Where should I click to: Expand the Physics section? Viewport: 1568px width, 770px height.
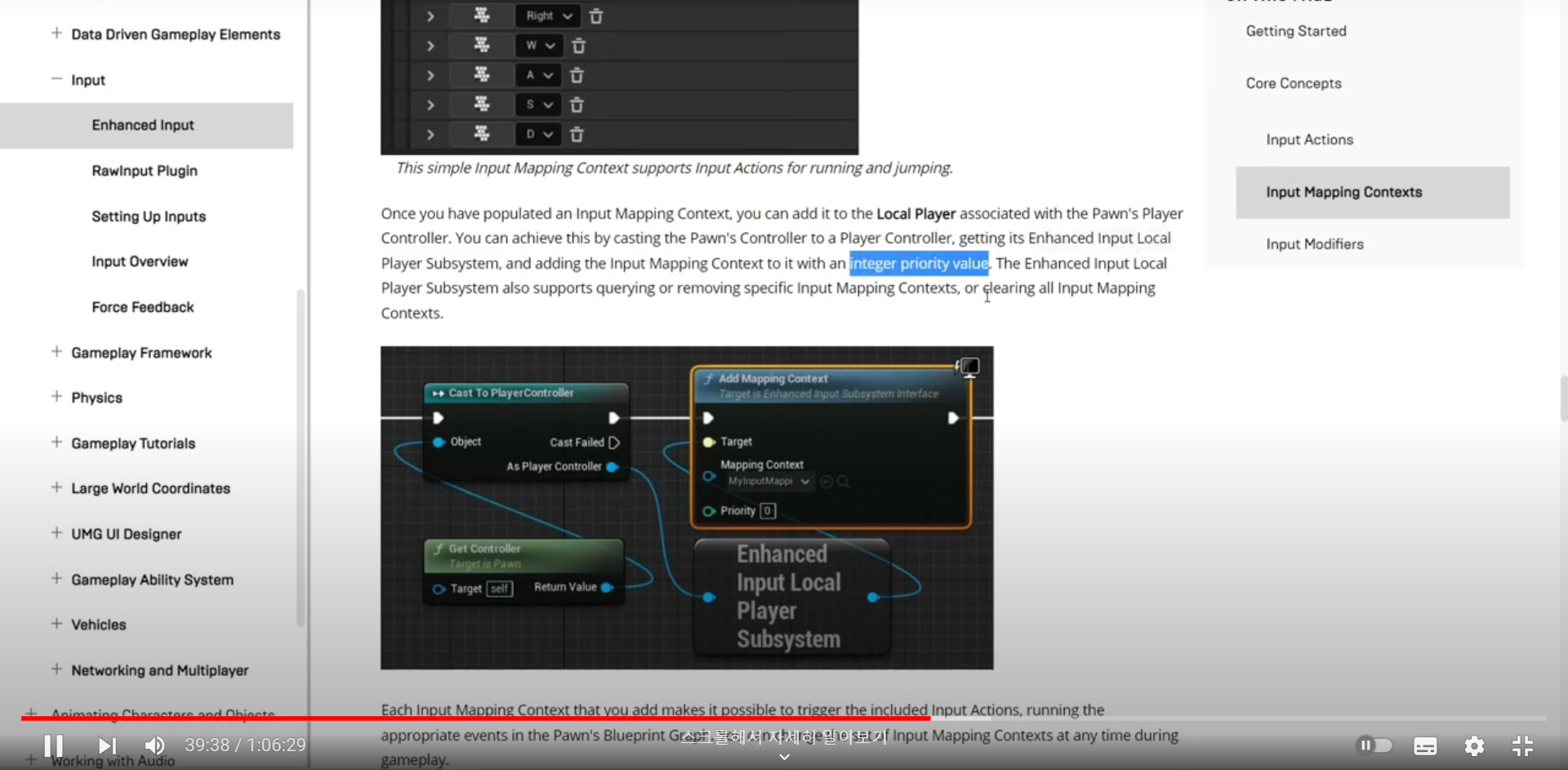click(x=56, y=397)
